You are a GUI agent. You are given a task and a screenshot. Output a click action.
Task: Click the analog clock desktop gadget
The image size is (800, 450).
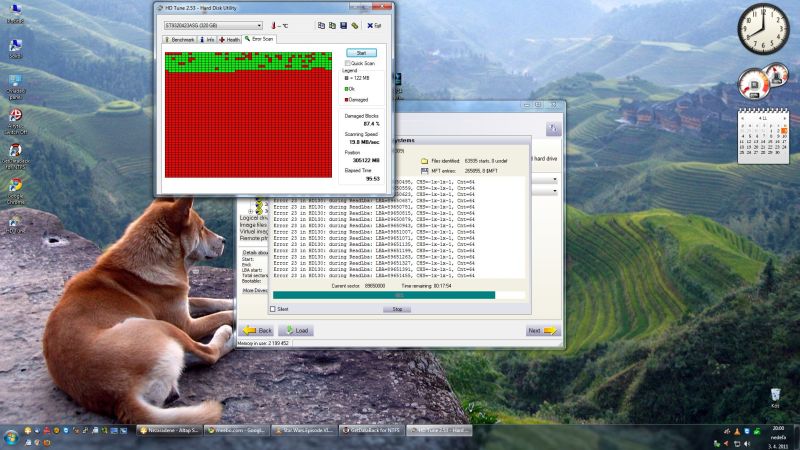[763, 30]
